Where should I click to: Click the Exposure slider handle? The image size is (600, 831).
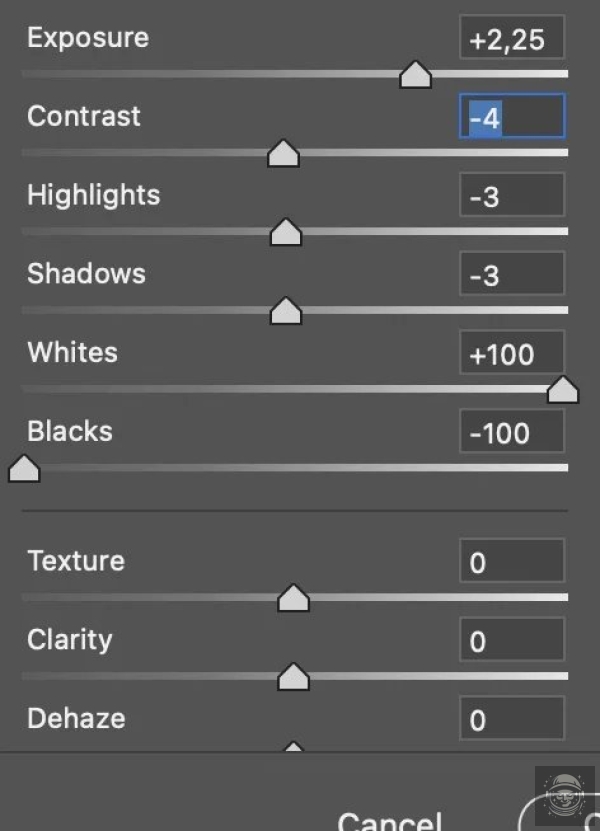[415, 75]
